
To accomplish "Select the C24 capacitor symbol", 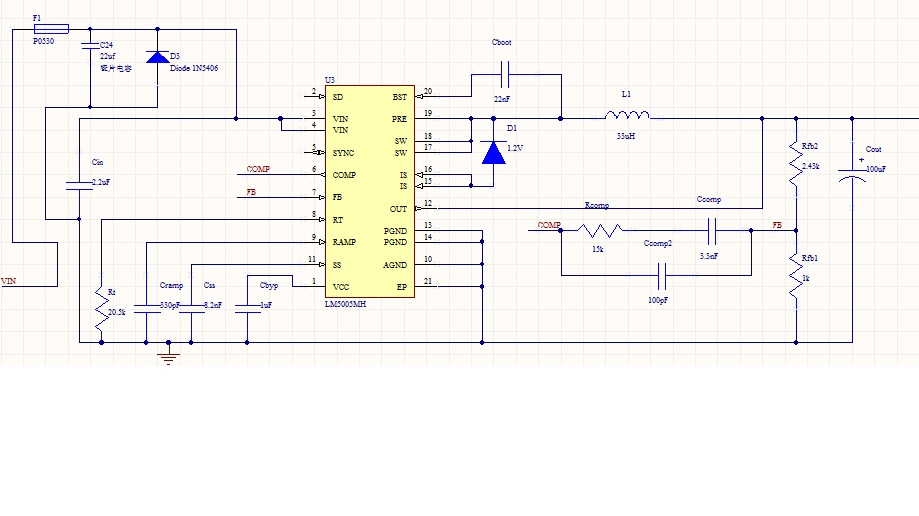I will pos(90,46).
